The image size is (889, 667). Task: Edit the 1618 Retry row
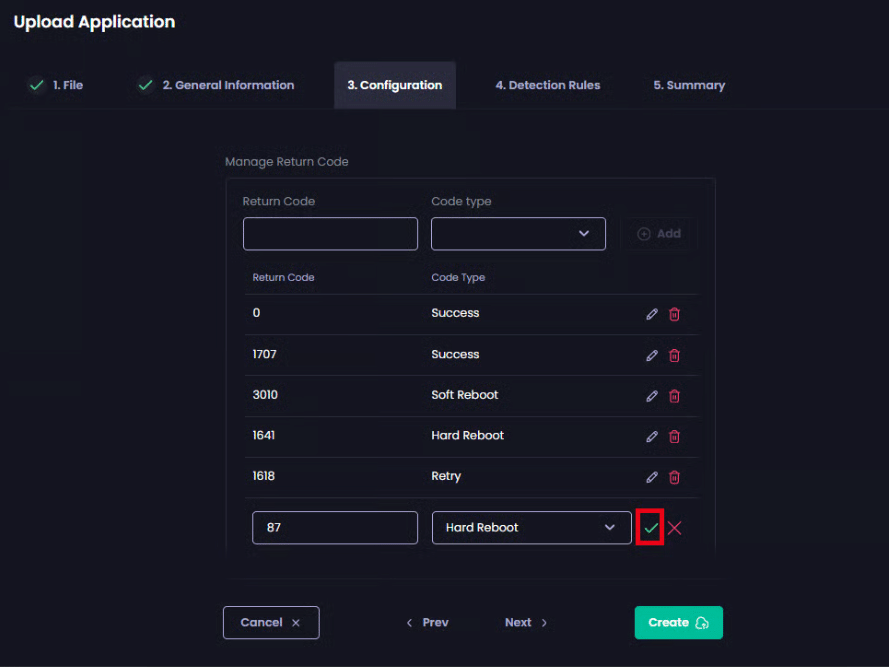click(652, 477)
